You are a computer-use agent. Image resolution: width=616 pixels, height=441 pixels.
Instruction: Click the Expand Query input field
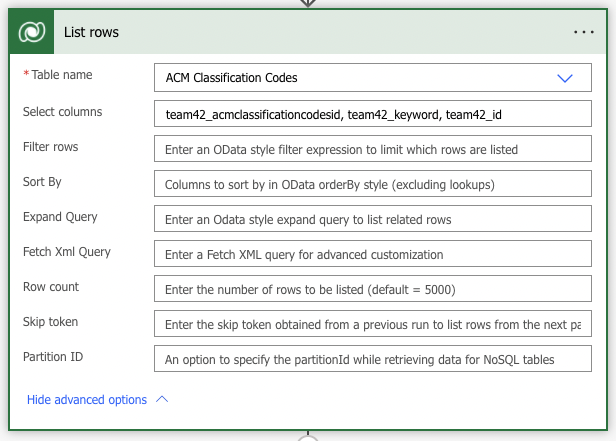(373, 219)
